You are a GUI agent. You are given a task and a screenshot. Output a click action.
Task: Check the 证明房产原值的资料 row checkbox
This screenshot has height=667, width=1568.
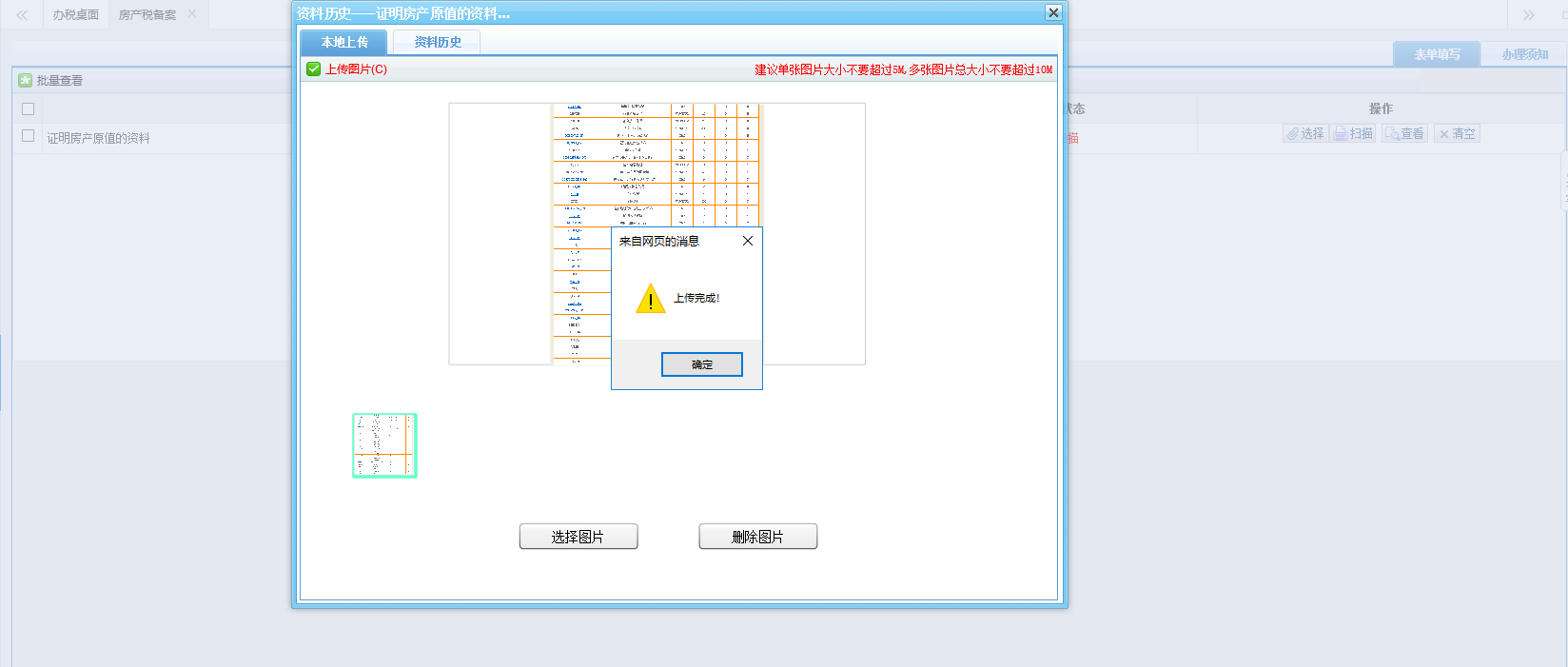29,136
